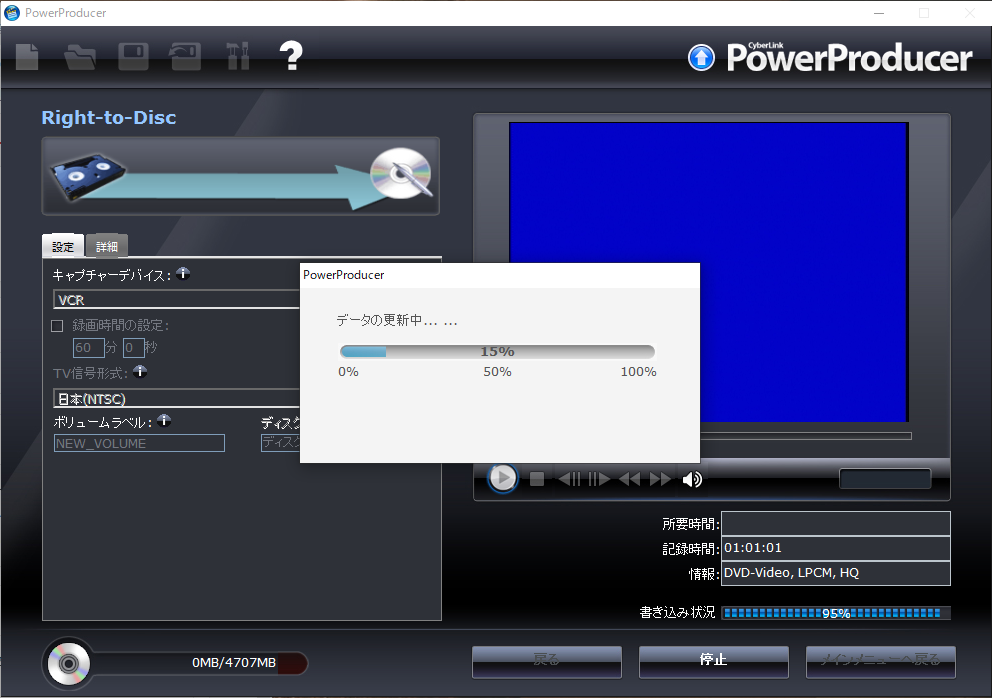Click the minutes field showing 60
This screenshot has width=992, height=698.
pyautogui.click(x=89, y=347)
